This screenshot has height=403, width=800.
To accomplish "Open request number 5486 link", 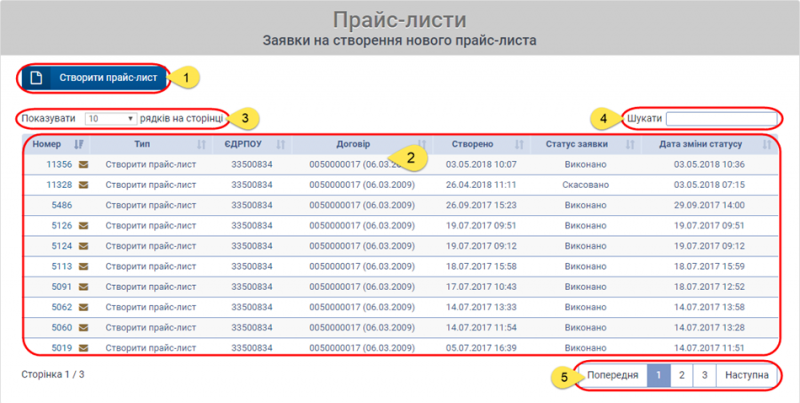I will click(62, 205).
